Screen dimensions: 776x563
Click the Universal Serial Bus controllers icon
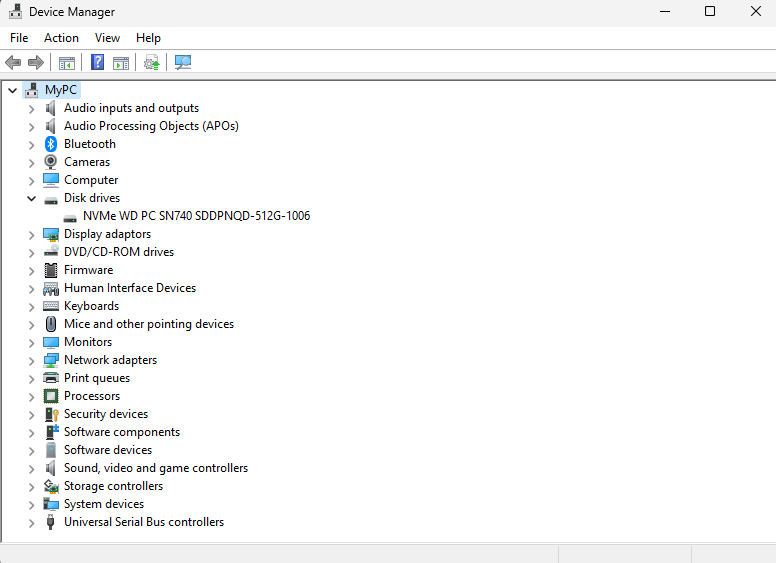click(x=51, y=522)
